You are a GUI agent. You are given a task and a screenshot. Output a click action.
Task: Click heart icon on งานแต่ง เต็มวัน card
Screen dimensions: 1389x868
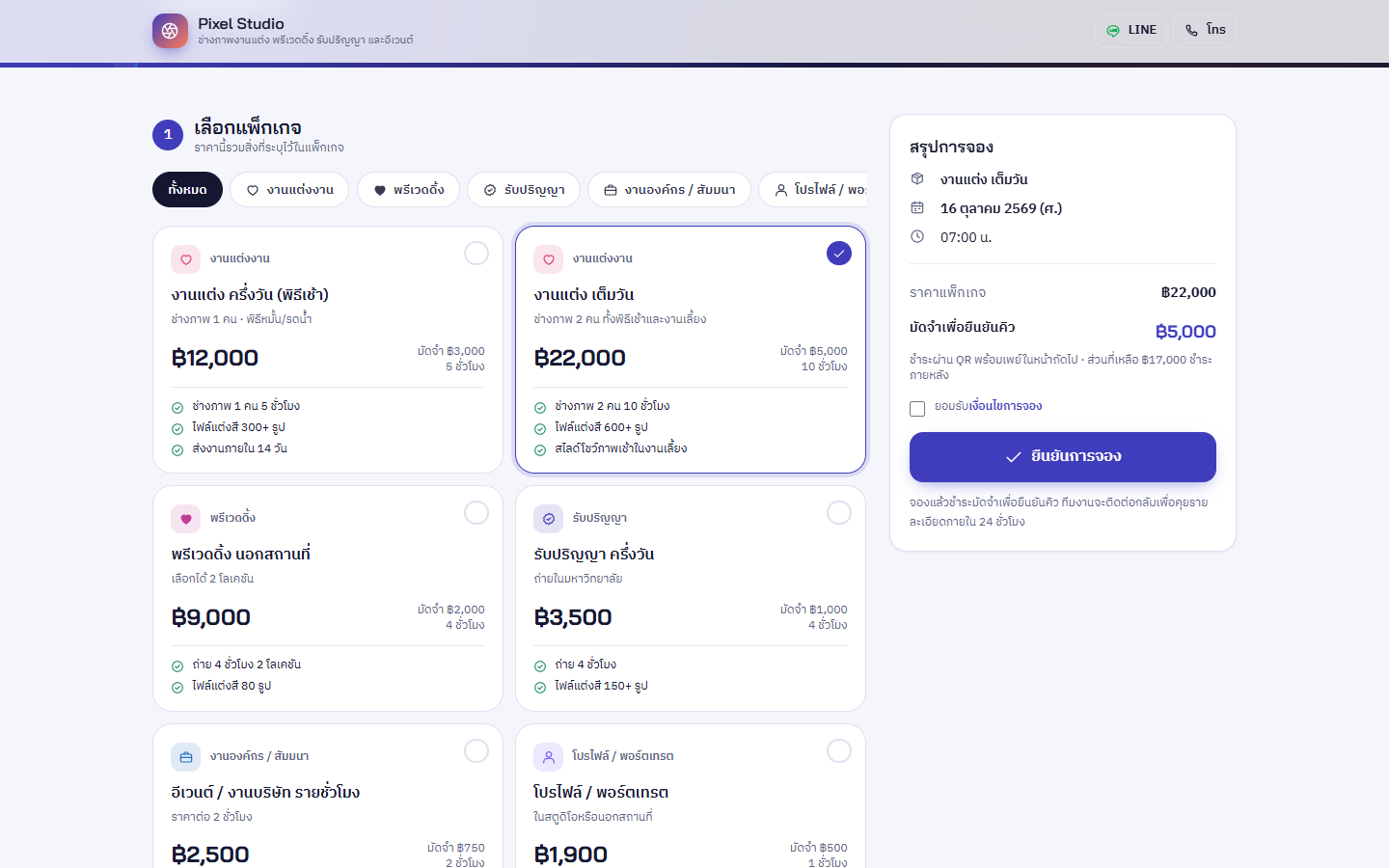pos(549,259)
